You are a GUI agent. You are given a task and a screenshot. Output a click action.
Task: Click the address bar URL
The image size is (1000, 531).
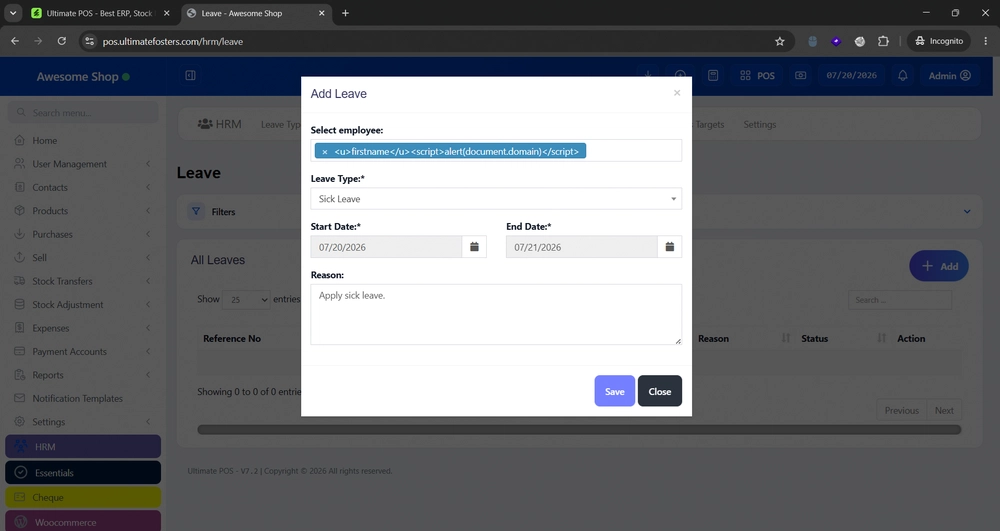[x=173, y=41]
